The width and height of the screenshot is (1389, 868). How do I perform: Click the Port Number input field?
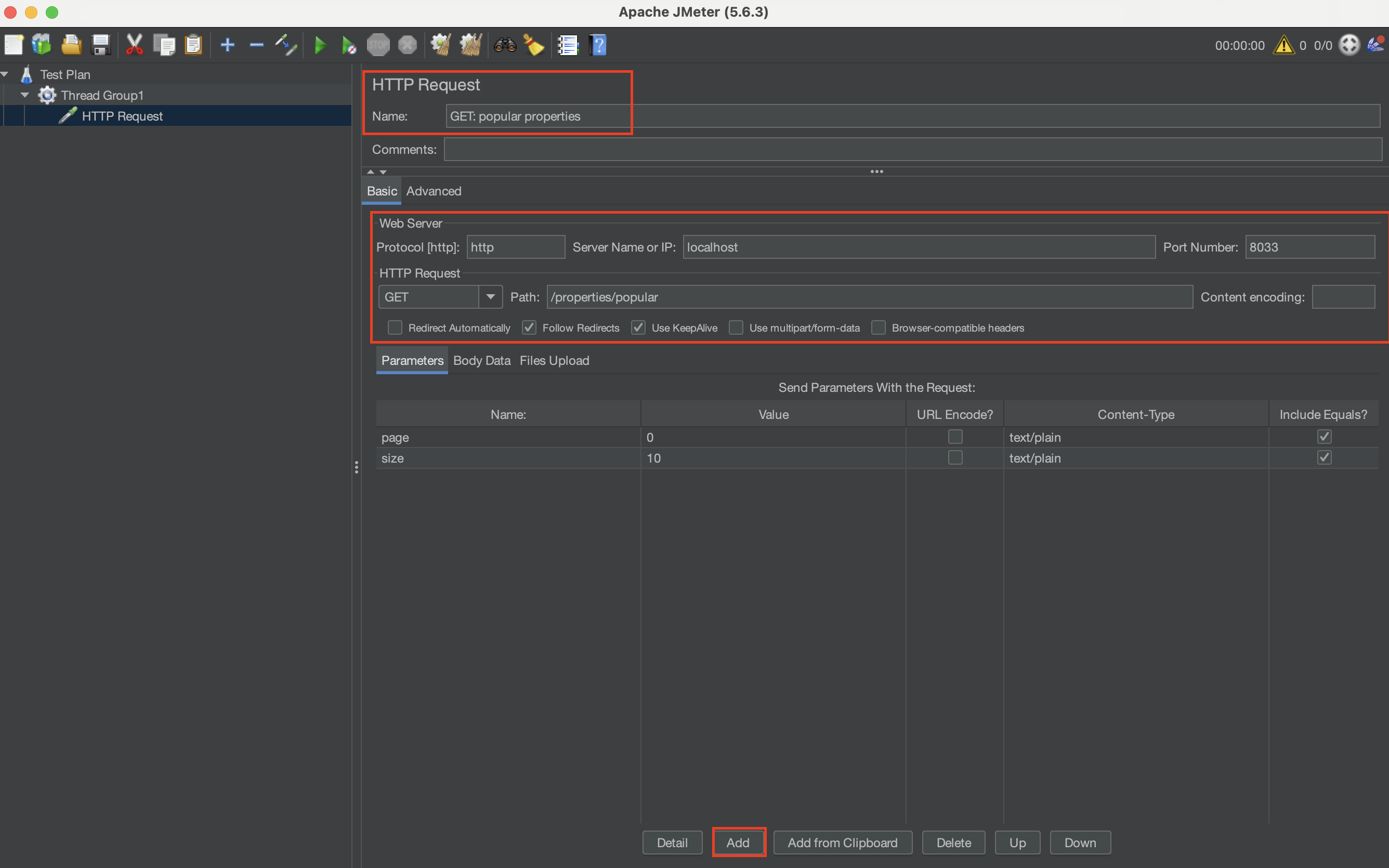click(1309, 247)
